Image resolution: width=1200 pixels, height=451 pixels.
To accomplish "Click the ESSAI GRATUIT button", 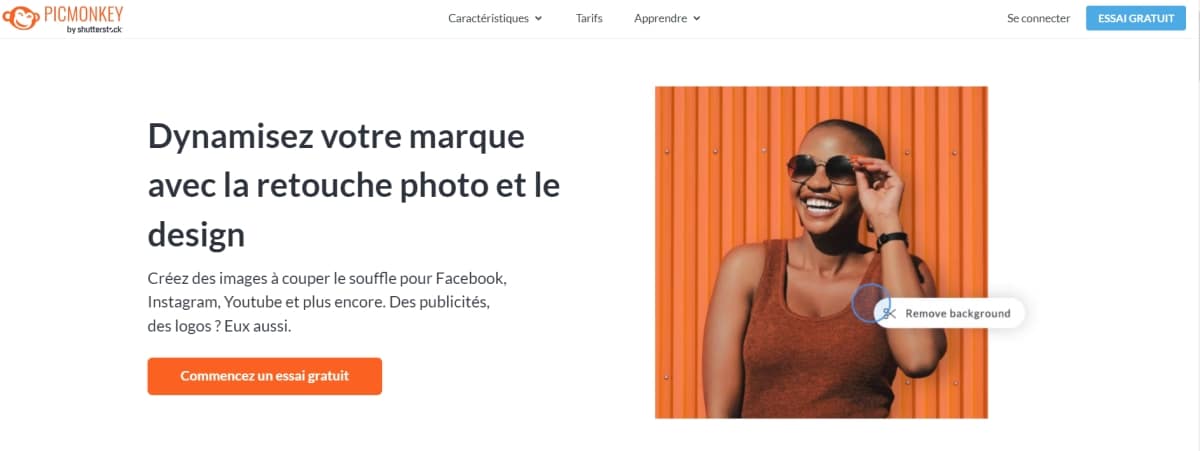I will pos(1136,18).
